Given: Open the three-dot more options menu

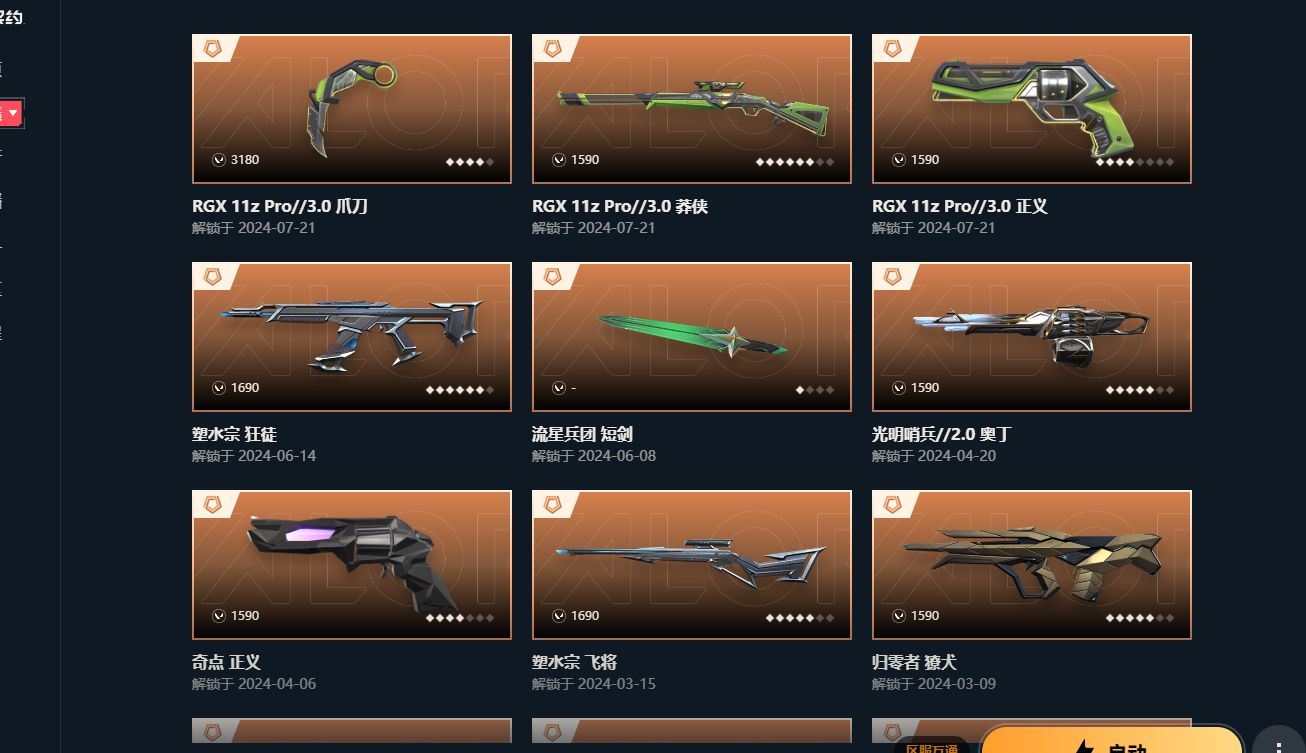Looking at the screenshot, I should pyautogui.click(x=1279, y=742).
